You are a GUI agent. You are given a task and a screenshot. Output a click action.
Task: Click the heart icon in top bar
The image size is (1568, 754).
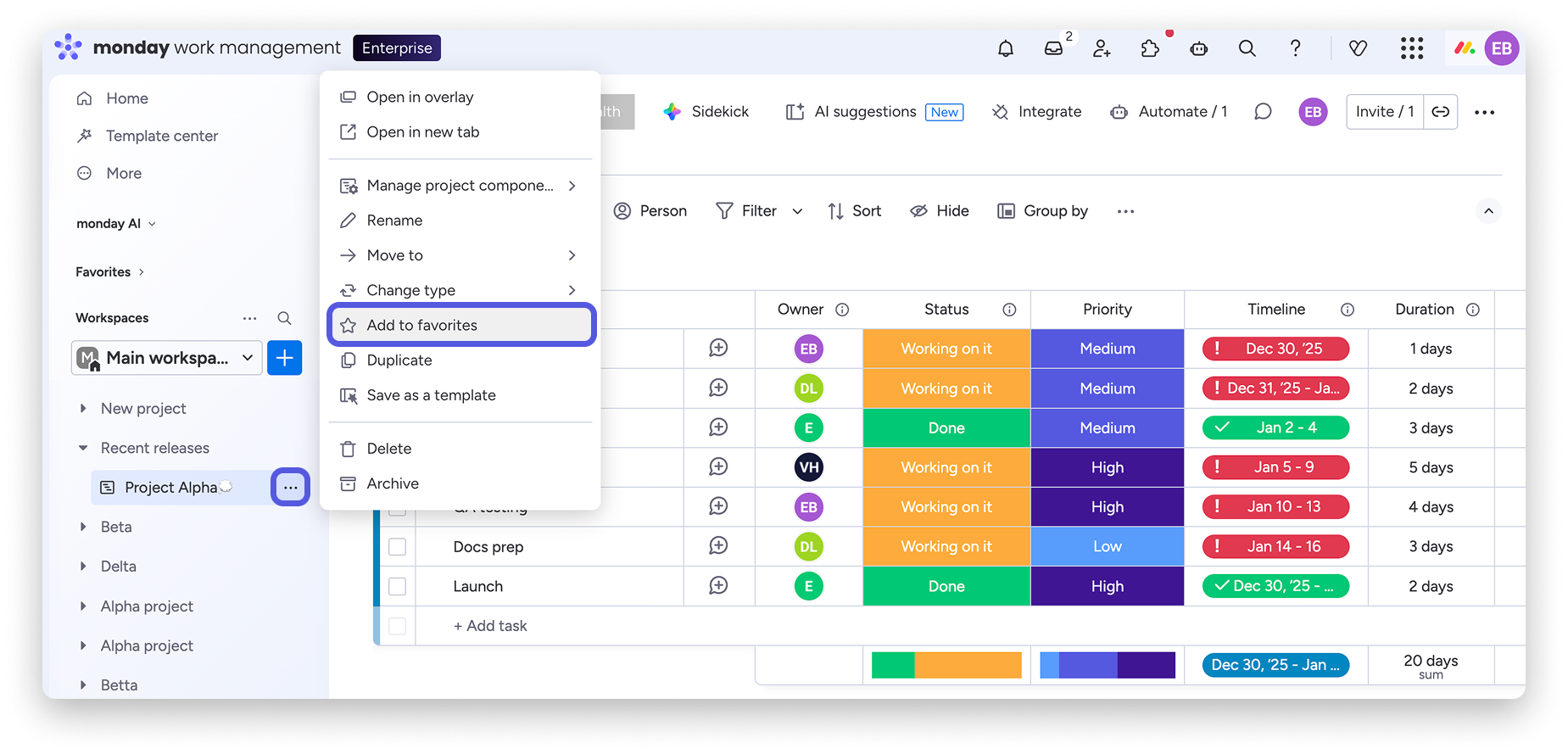[1358, 48]
